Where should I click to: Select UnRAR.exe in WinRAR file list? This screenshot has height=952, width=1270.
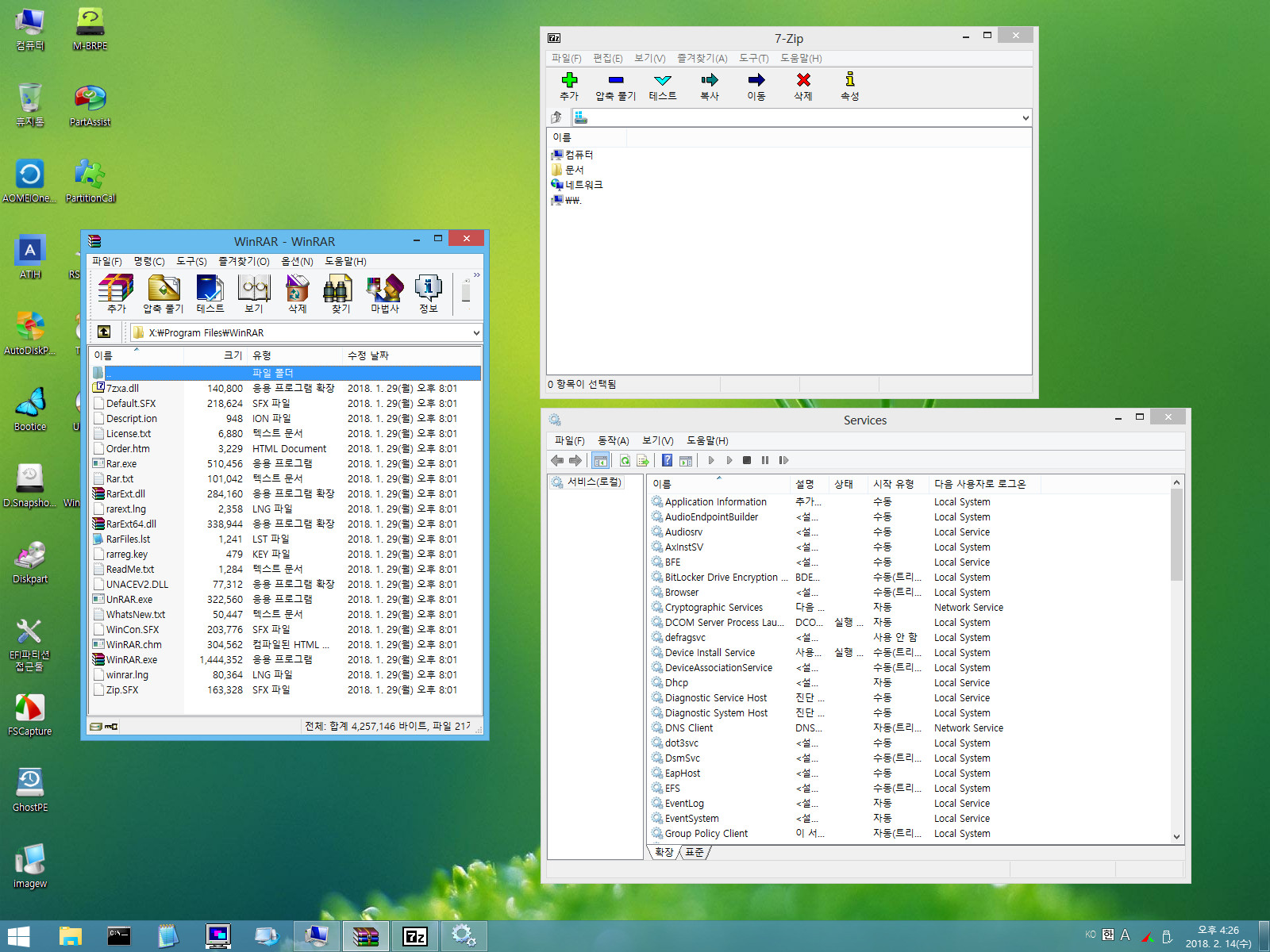coord(129,600)
